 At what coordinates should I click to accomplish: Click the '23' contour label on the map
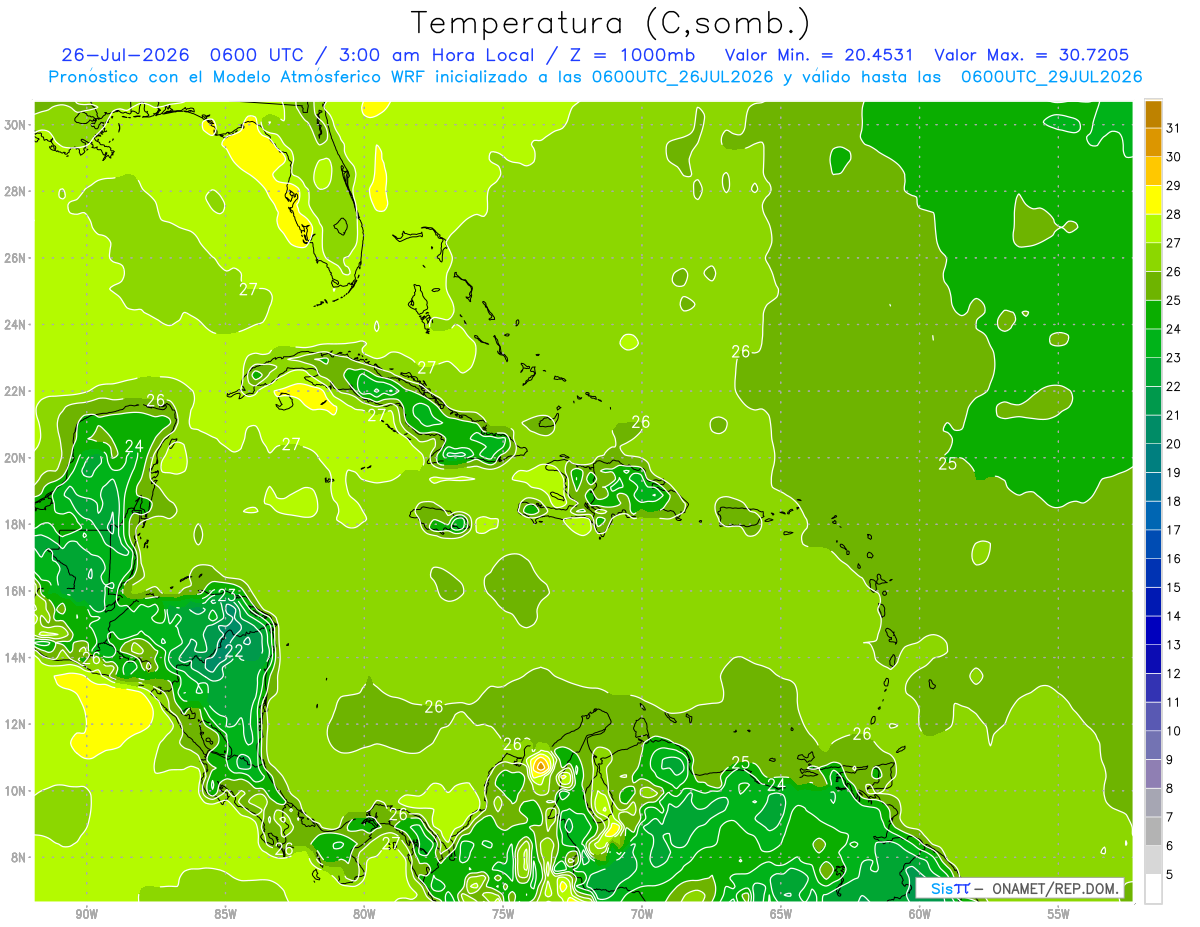coord(227,595)
